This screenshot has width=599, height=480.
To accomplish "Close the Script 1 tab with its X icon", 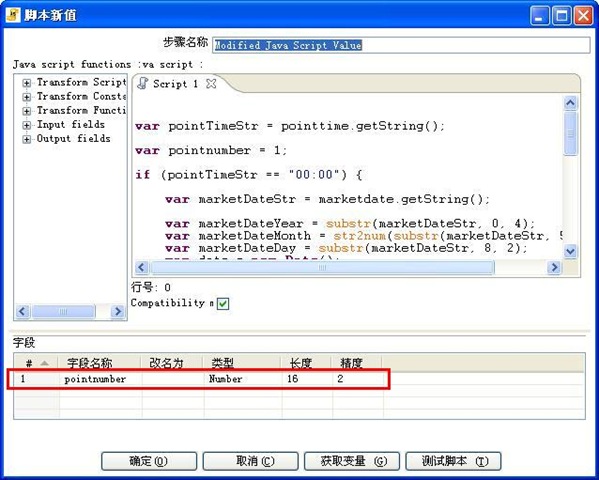I will coord(211,84).
